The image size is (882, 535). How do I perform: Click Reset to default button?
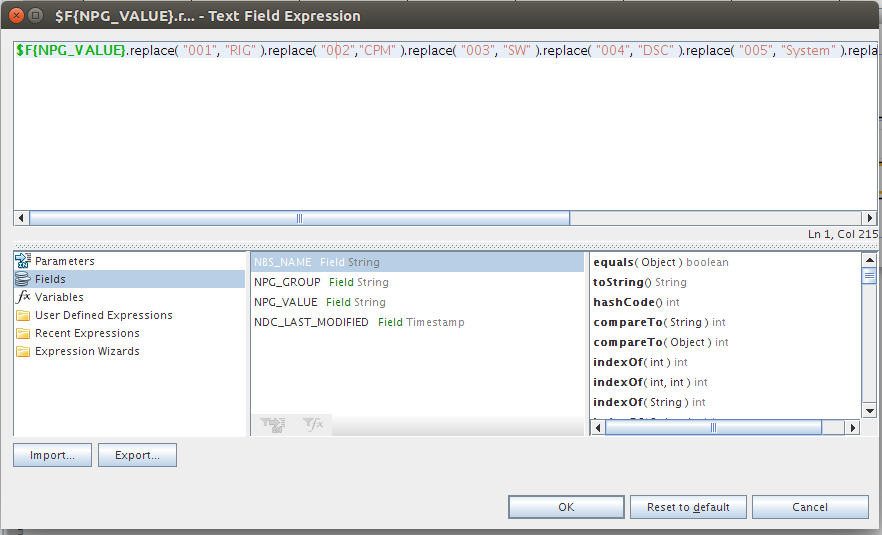point(688,507)
